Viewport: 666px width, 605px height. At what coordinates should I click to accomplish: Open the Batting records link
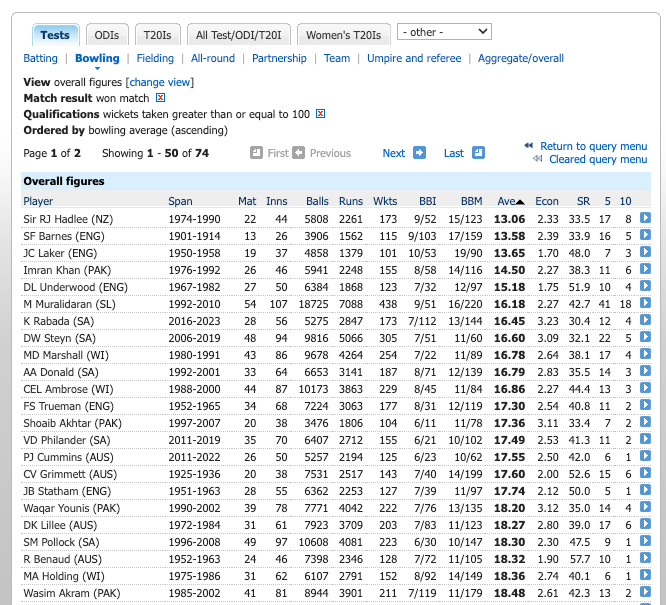40,58
